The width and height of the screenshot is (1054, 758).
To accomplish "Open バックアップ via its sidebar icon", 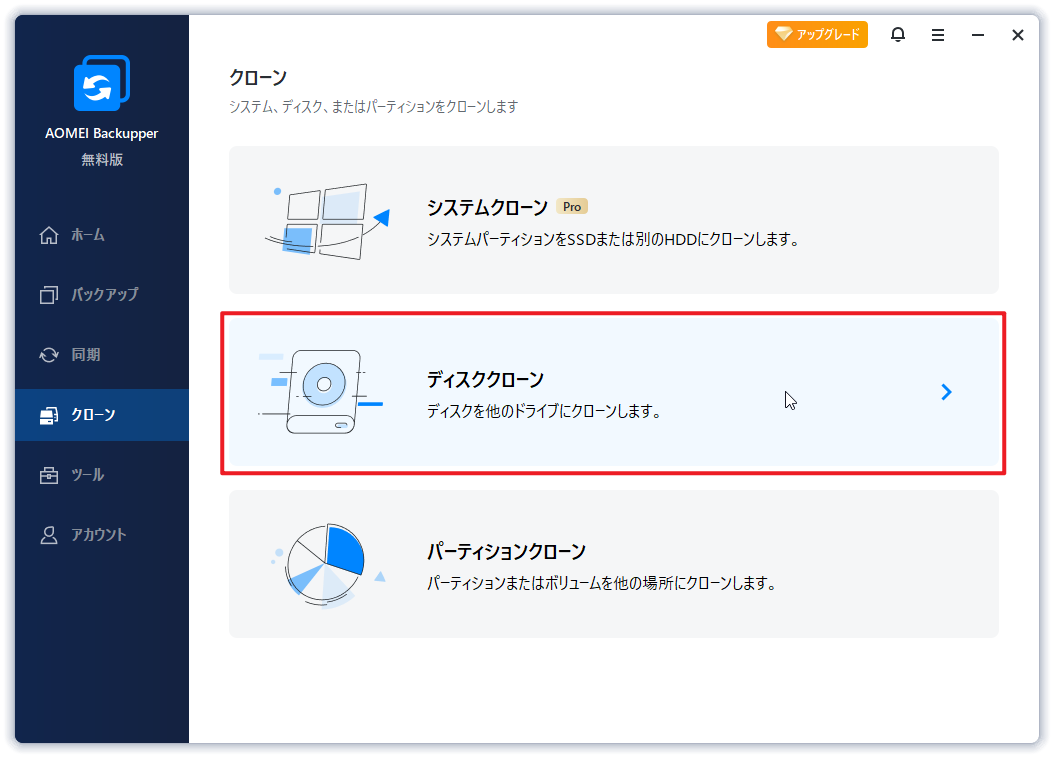I will coord(48,294).
